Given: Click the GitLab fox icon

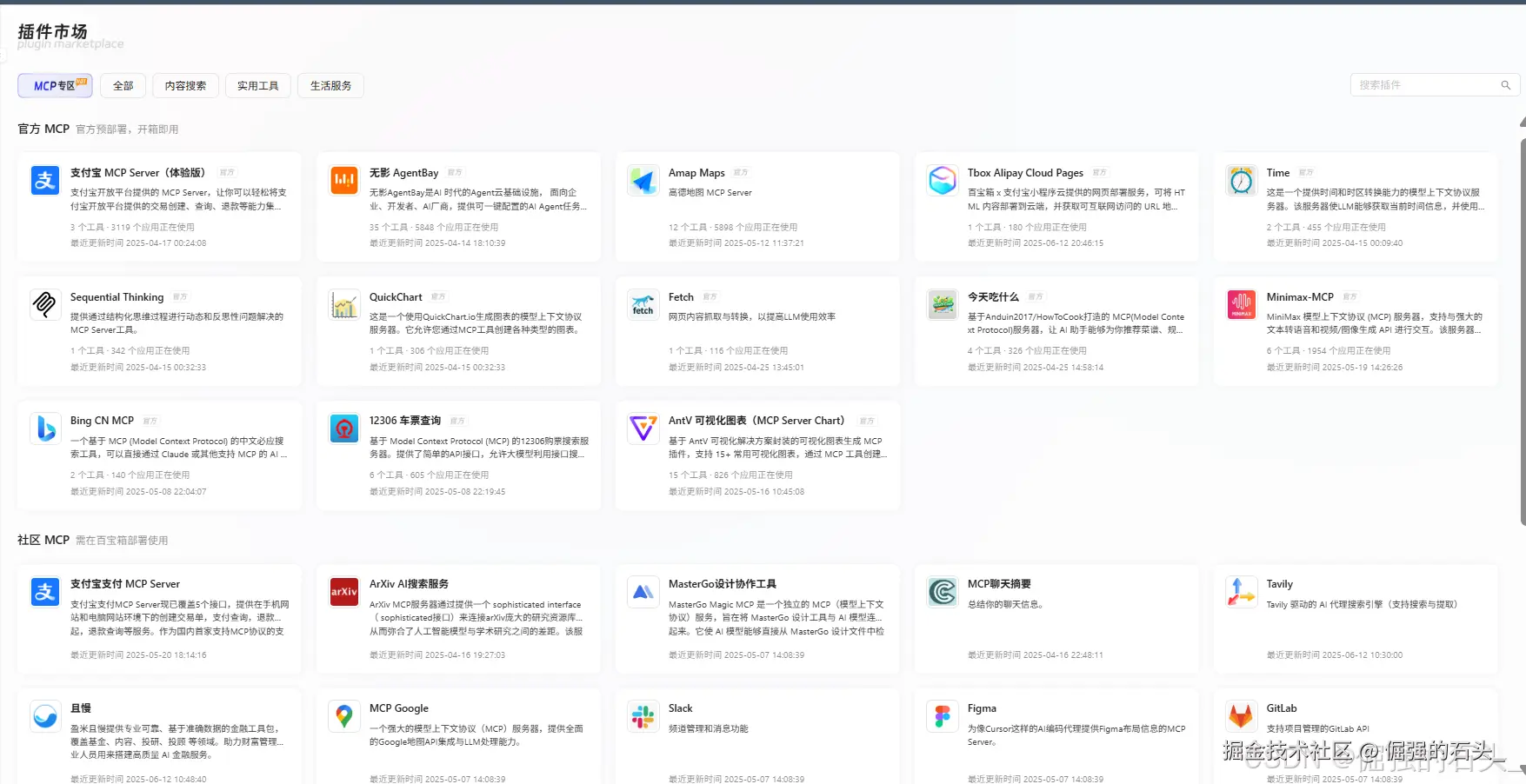Looking at the screenshot, I should pos(1241,715).
